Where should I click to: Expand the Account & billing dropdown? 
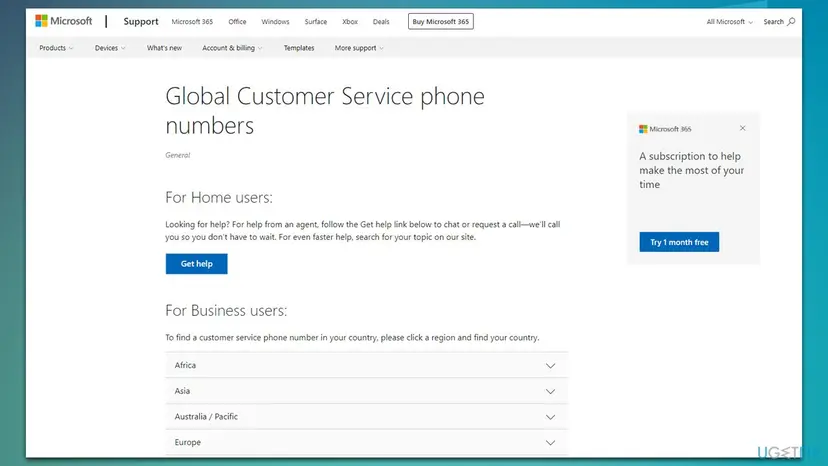(x=232, y=48)
